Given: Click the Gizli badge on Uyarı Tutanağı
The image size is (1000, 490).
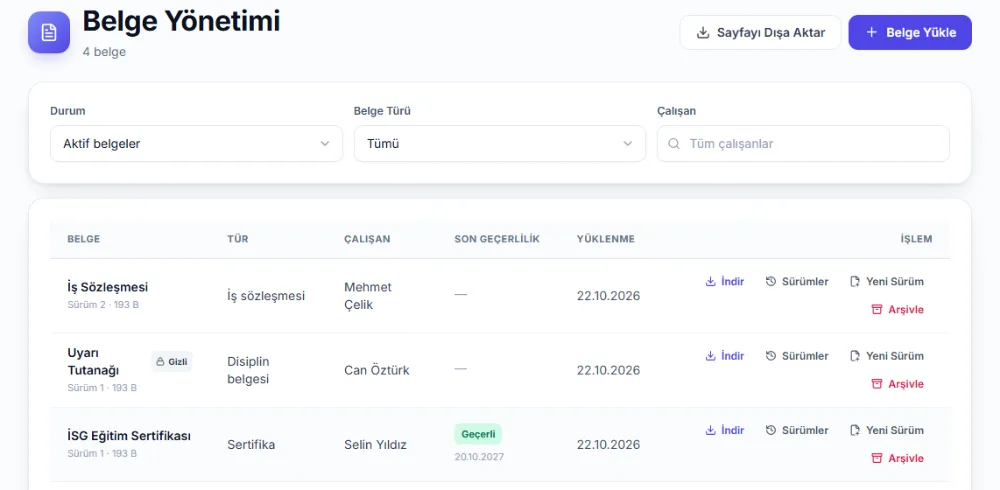Looking at the screenshot, I should coord(172,362).
